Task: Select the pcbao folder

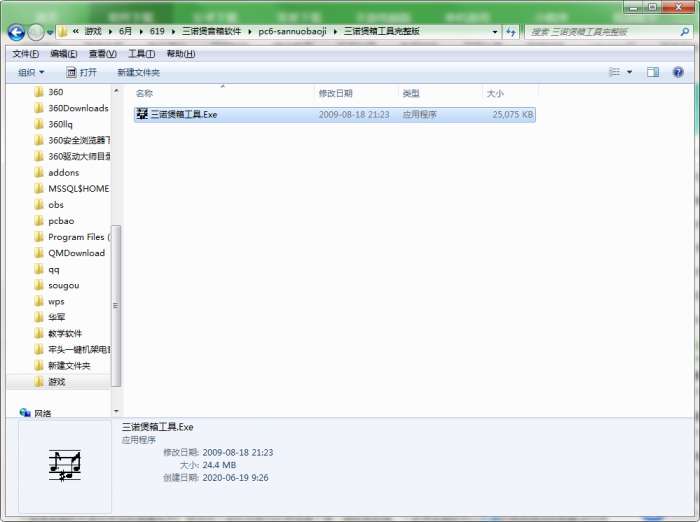Action: click(54, 221)
